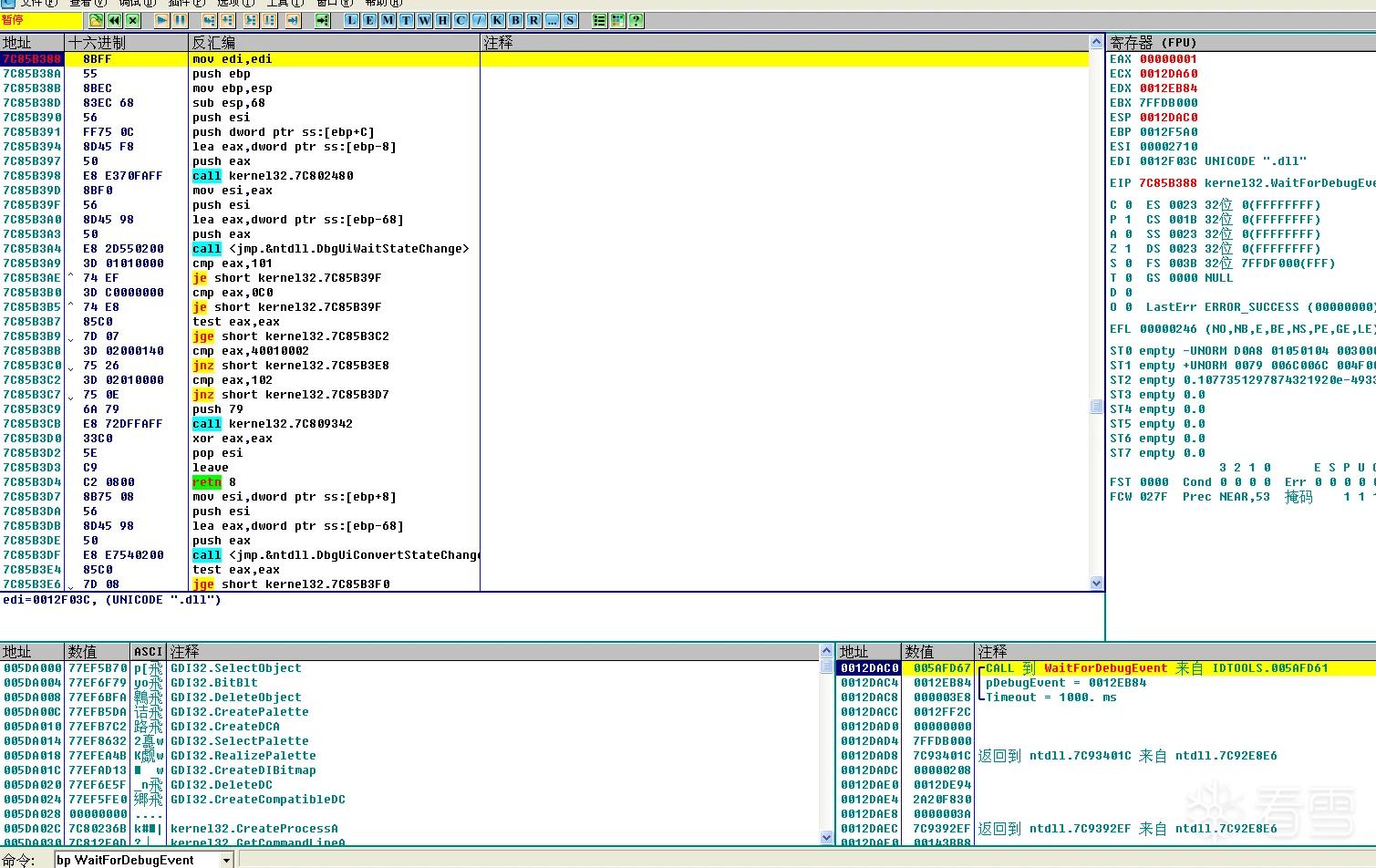Viewport: 1376px width, 868px height.
Task: Show References window with R button
Action: coord(534,20)
